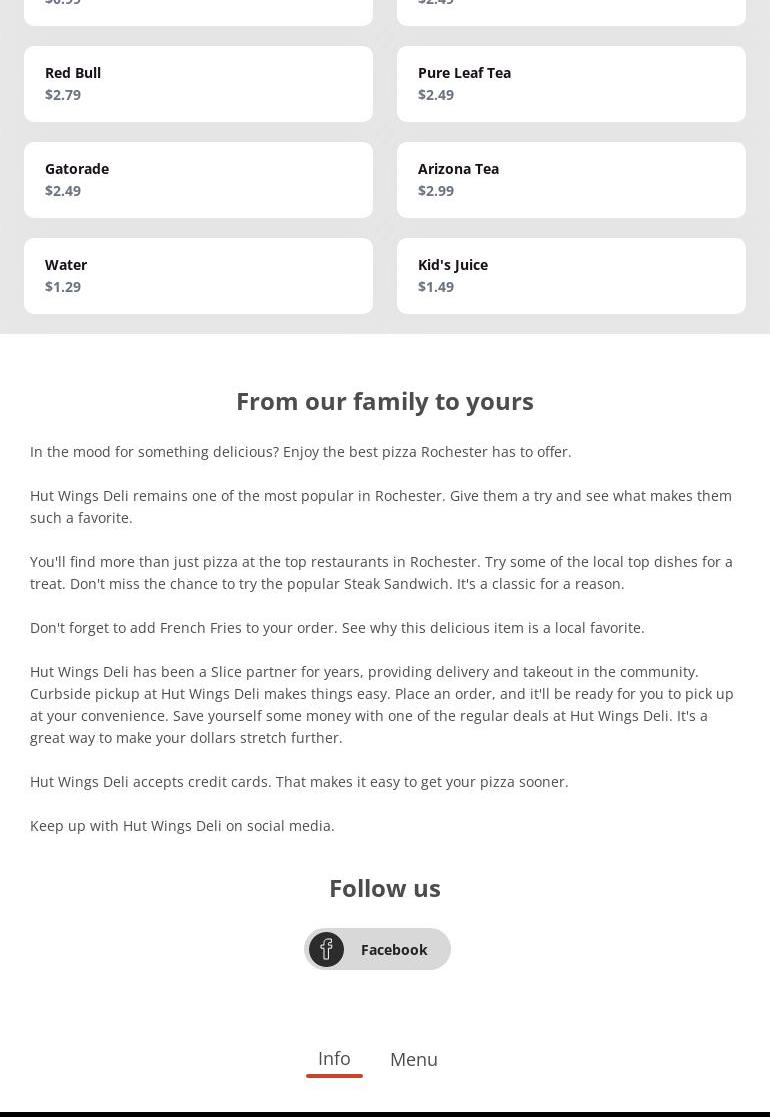Image resolution: width=770 pixels, height=1117 pixels.
Task: Open the Facebook link label
Action: click(394, 950)
